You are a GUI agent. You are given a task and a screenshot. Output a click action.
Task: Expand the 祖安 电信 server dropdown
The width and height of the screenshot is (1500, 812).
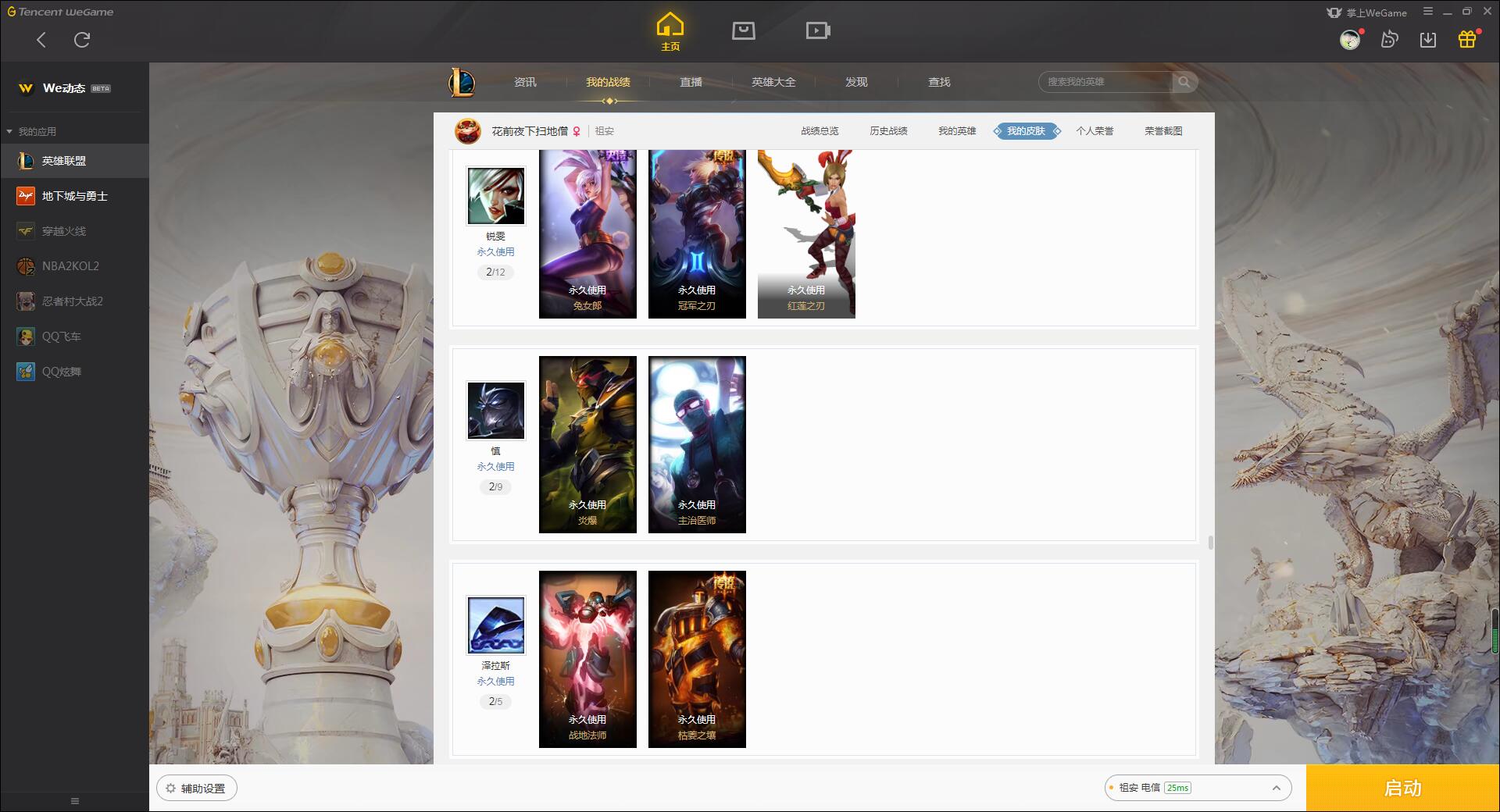(x=1198, y=789)
